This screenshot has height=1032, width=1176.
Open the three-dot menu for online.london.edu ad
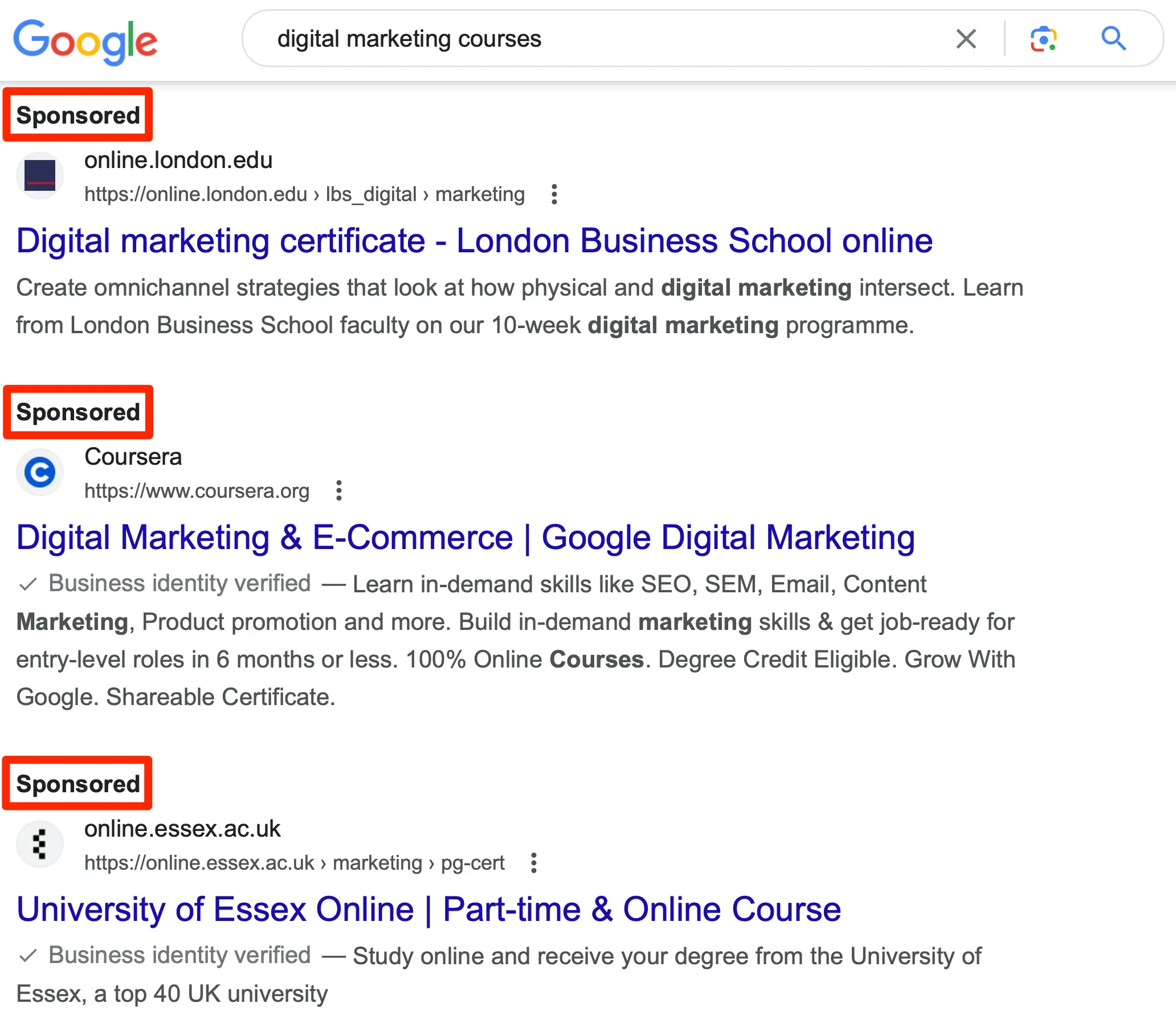[x=554, y=194]
